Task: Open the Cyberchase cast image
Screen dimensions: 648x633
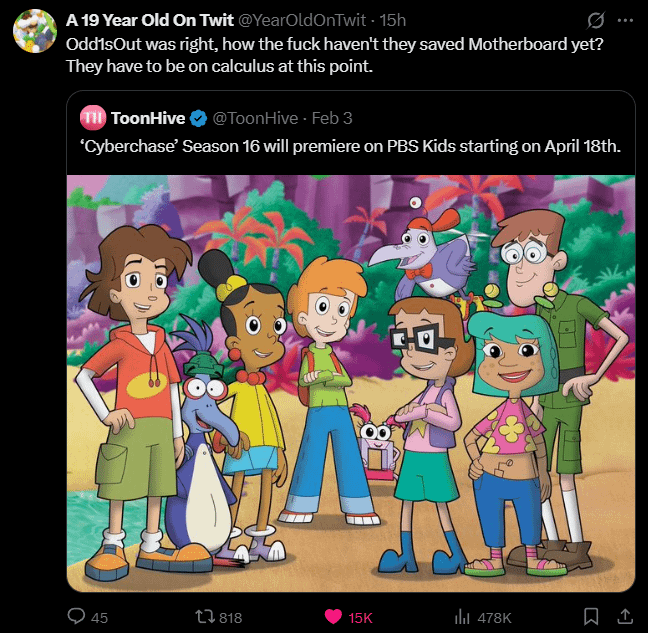Action: (351, 383)
